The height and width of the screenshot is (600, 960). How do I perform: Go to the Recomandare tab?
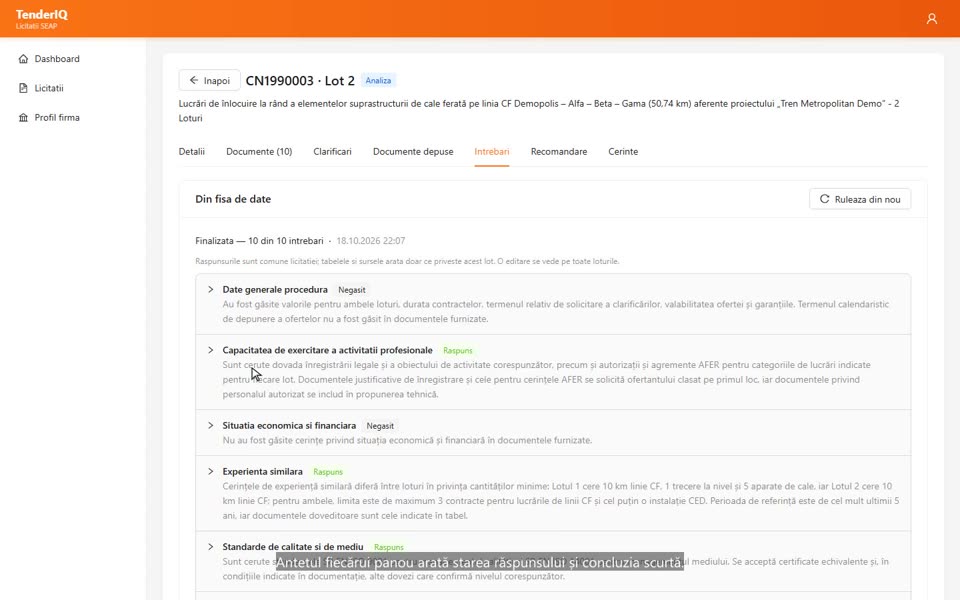pos(559,152)
